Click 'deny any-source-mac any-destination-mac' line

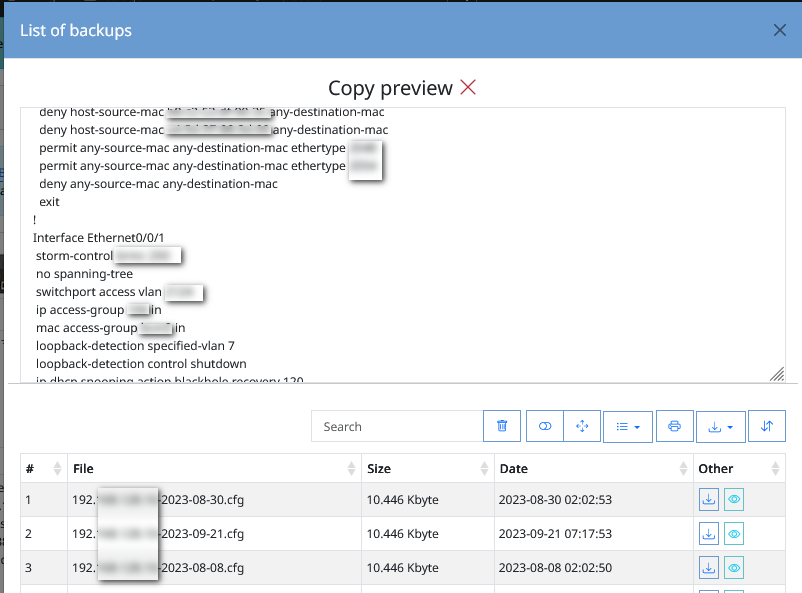(x=158, y=184)
